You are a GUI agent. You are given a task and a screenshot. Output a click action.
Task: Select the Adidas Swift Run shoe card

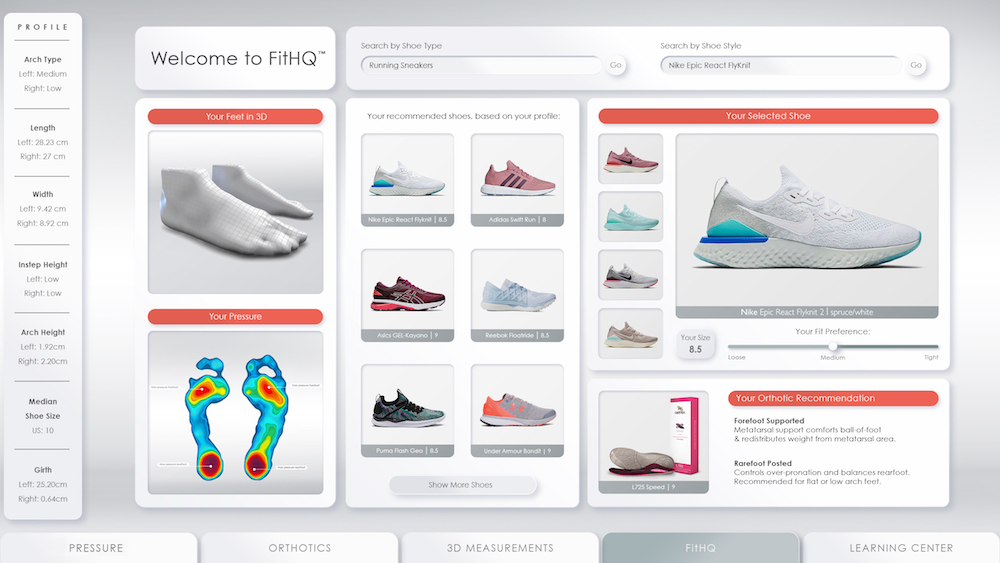point(517,180)
